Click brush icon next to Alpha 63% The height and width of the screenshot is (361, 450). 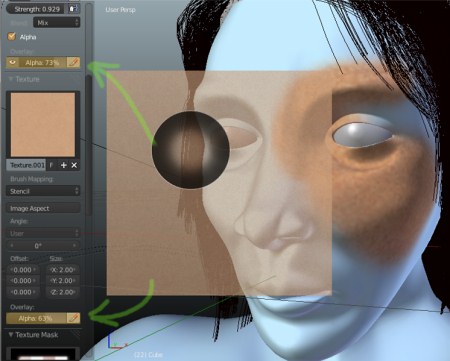(x=74, y=318)
